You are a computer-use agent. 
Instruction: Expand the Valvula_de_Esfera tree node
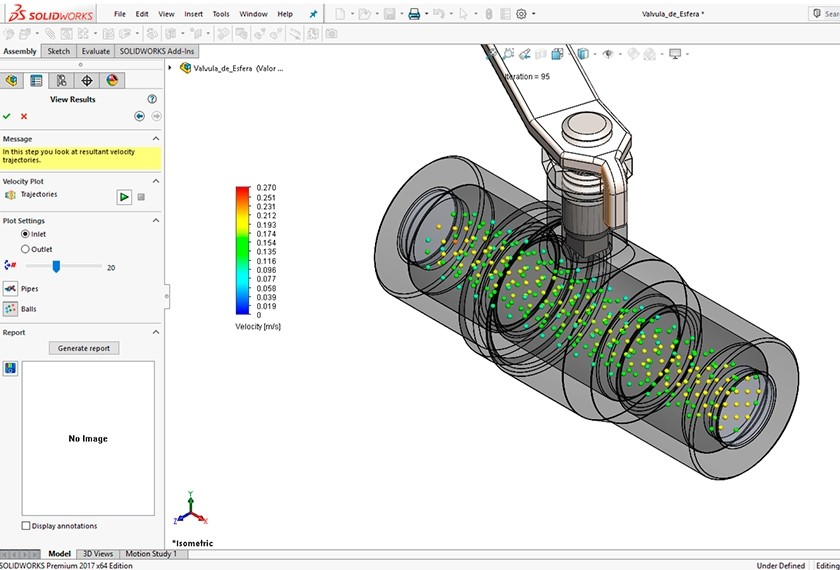tap(170, 68)
